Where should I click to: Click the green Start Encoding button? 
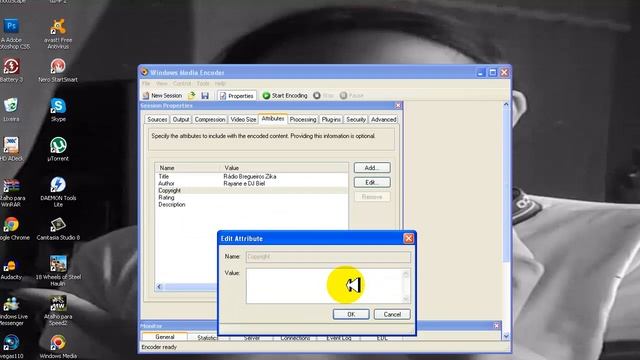pyautogui.click(x=285, y=96)
